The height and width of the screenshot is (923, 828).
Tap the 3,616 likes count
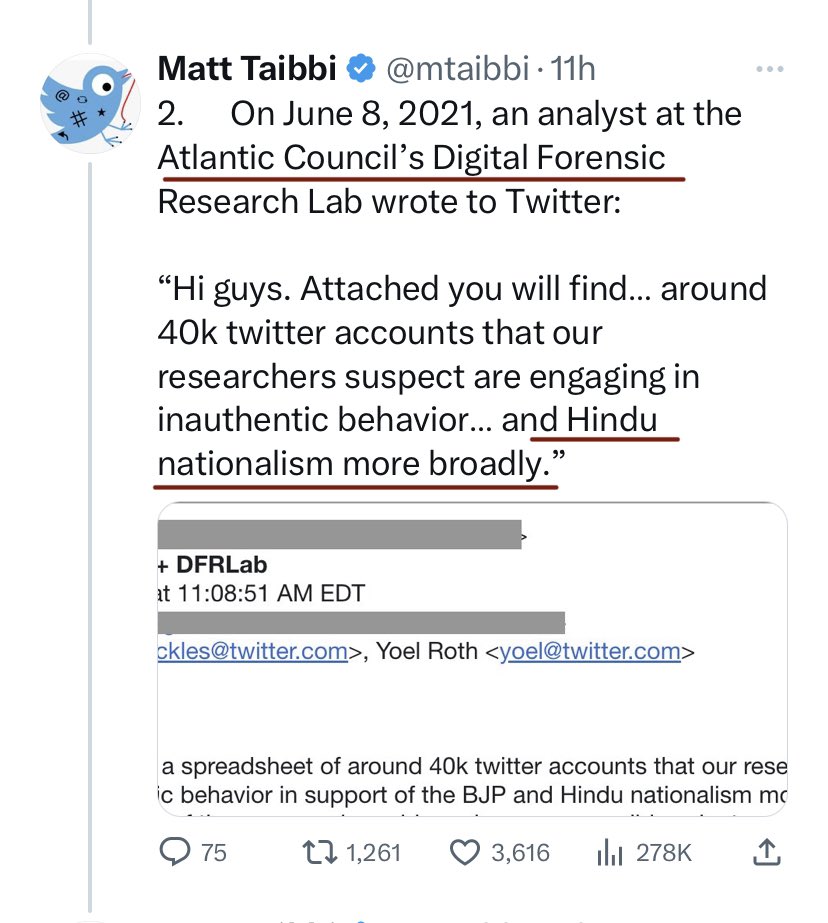[520, 853]
